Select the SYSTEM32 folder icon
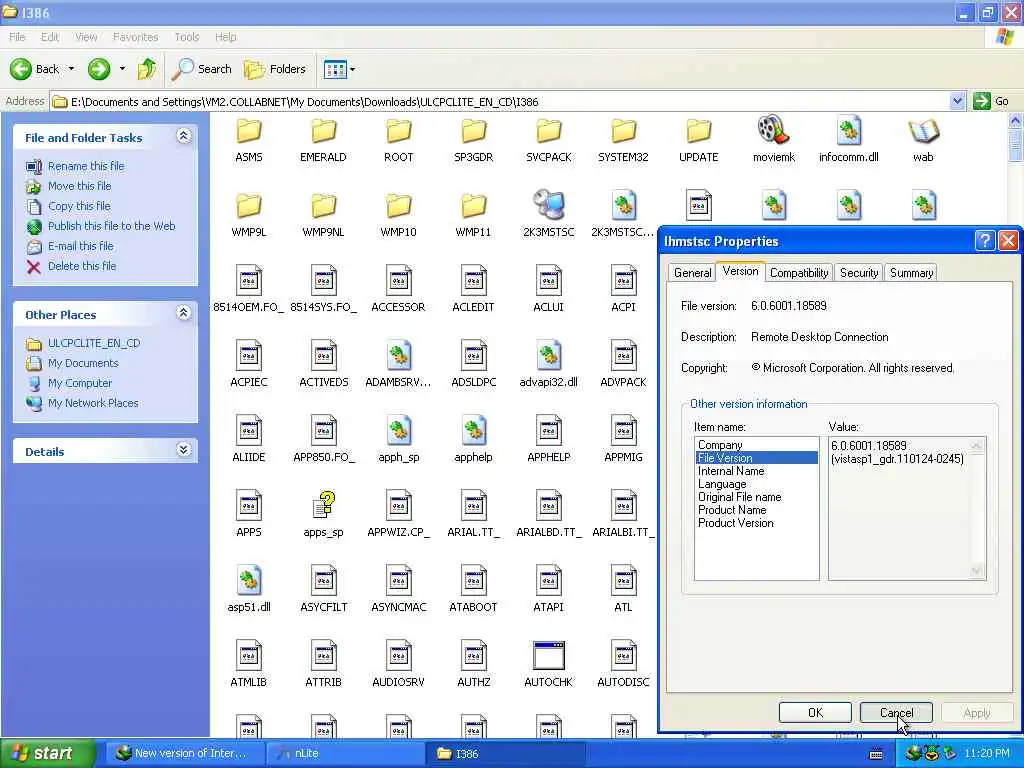Viewport: 1024px width, 768px height. 624,131
